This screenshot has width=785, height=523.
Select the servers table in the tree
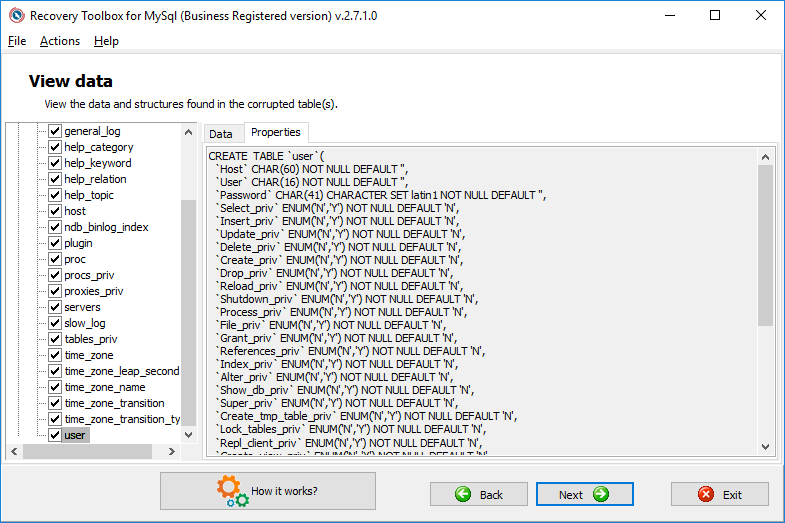82,307
